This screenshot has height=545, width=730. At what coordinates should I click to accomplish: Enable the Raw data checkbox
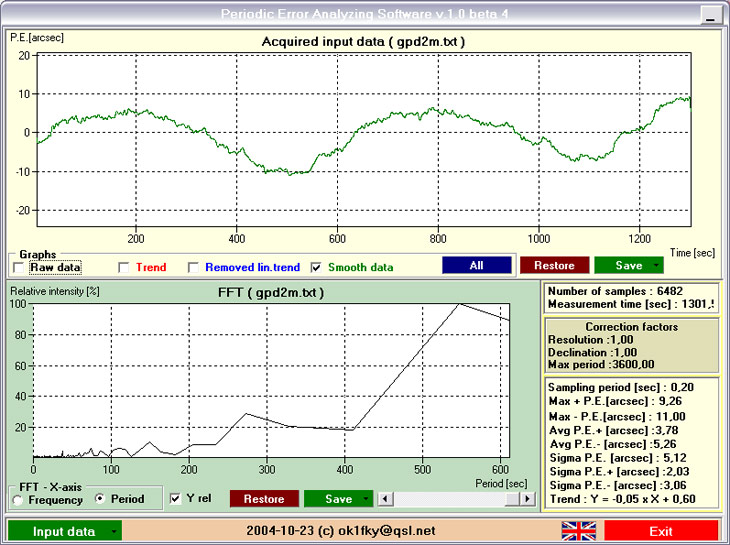coord(19,268)
